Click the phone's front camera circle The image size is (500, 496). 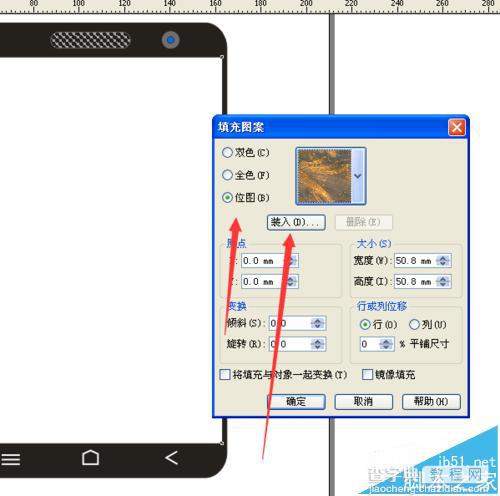170,40
